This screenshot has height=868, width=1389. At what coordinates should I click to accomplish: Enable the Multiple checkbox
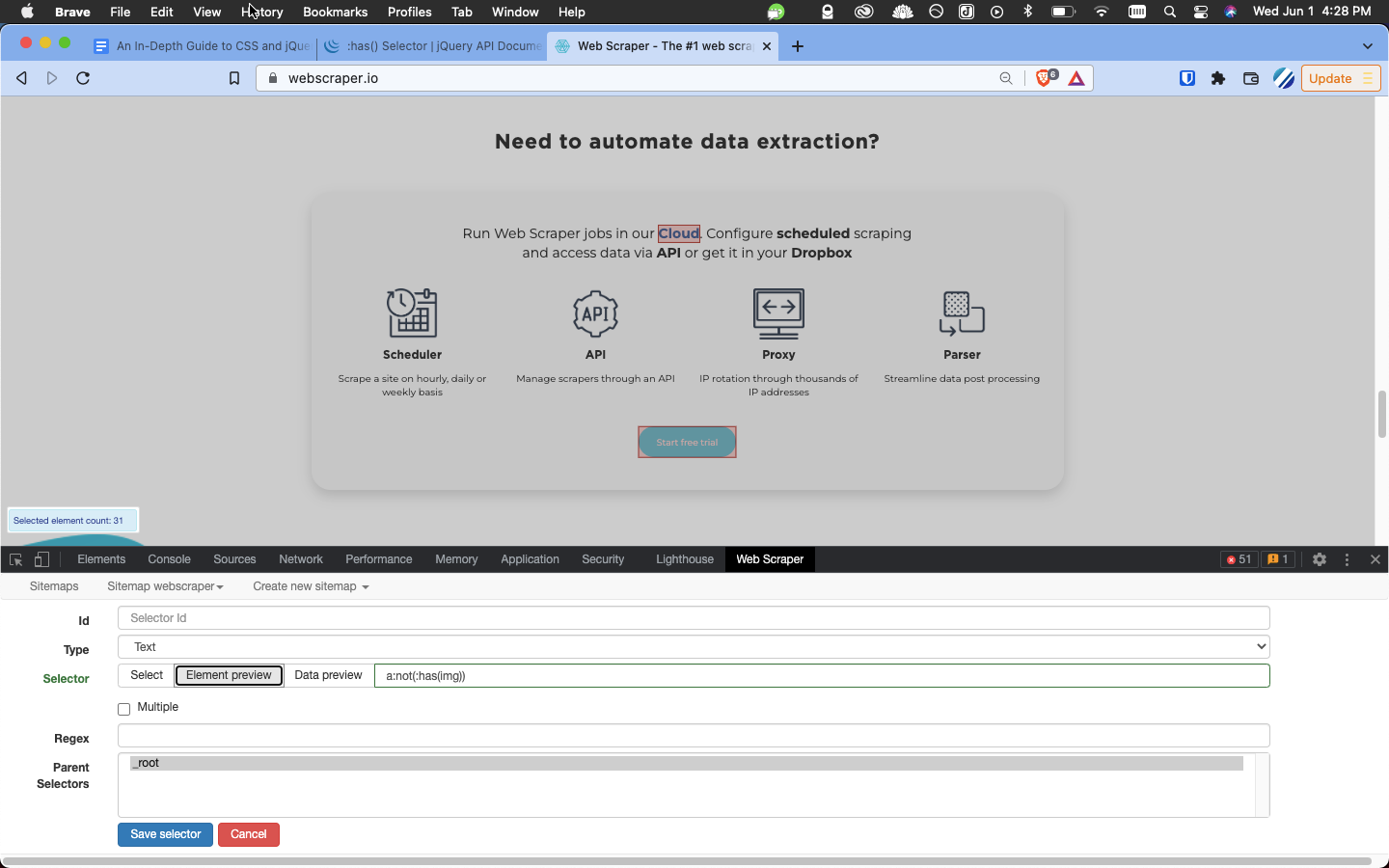tap(124, 709)
